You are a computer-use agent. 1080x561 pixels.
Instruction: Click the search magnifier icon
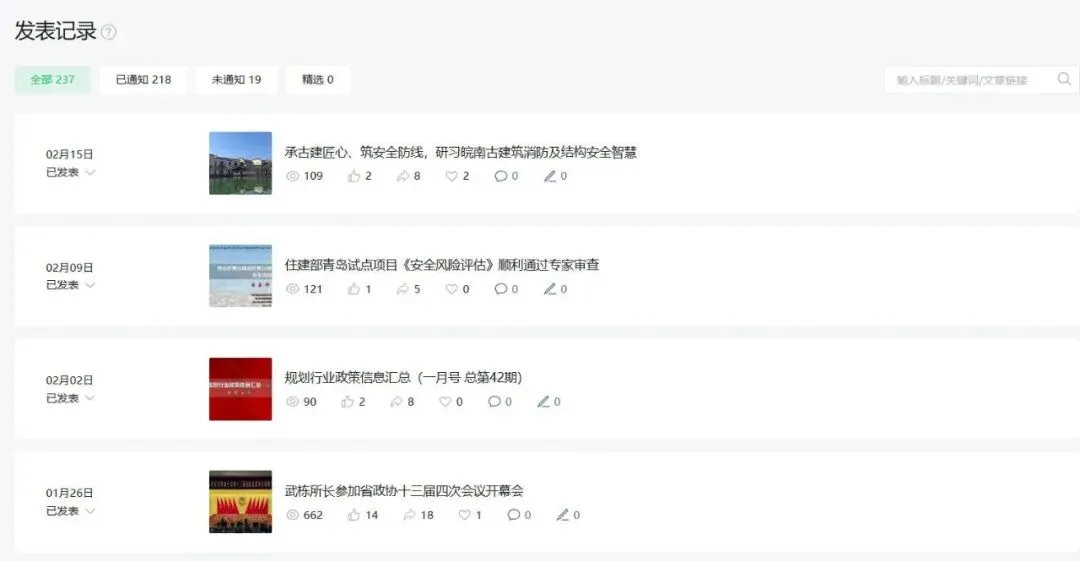pyautogui.click(x=1063, y=79)
